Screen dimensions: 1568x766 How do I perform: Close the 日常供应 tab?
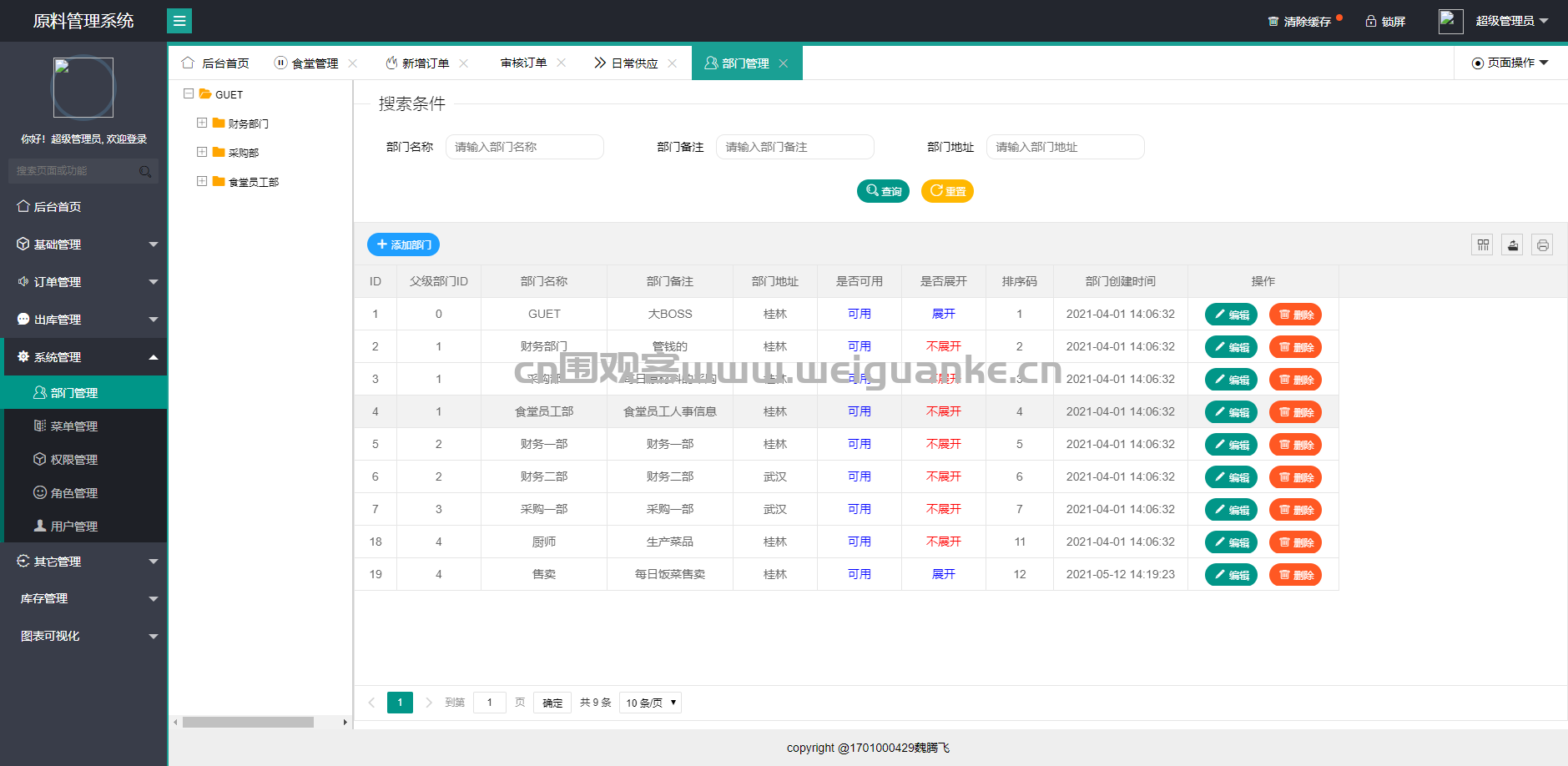coord(673,63)
